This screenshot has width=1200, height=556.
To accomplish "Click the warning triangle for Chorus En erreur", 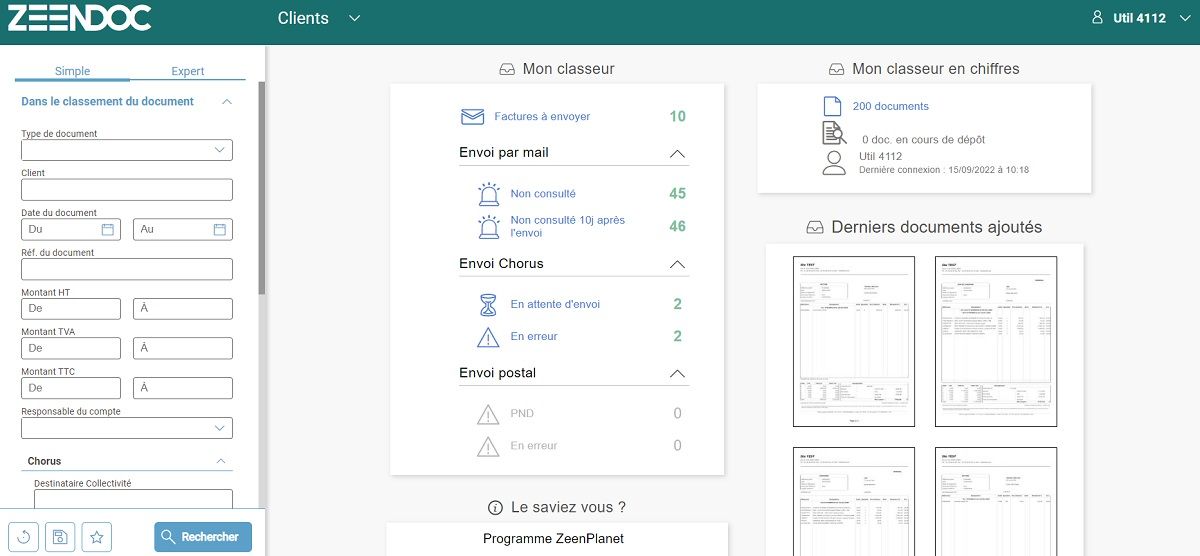I will coord(488,336).
